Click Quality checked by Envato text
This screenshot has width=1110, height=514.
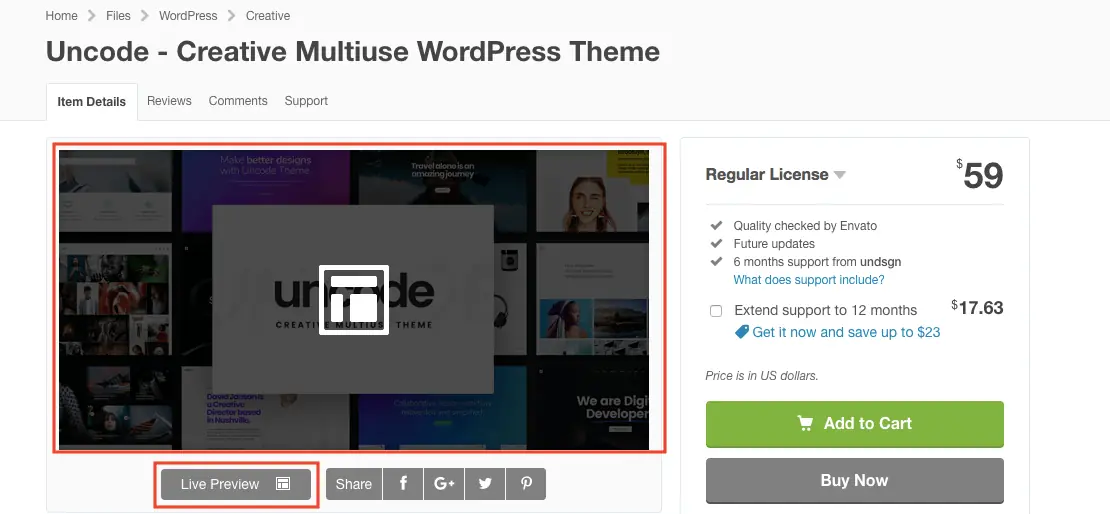tap(805, 226)
